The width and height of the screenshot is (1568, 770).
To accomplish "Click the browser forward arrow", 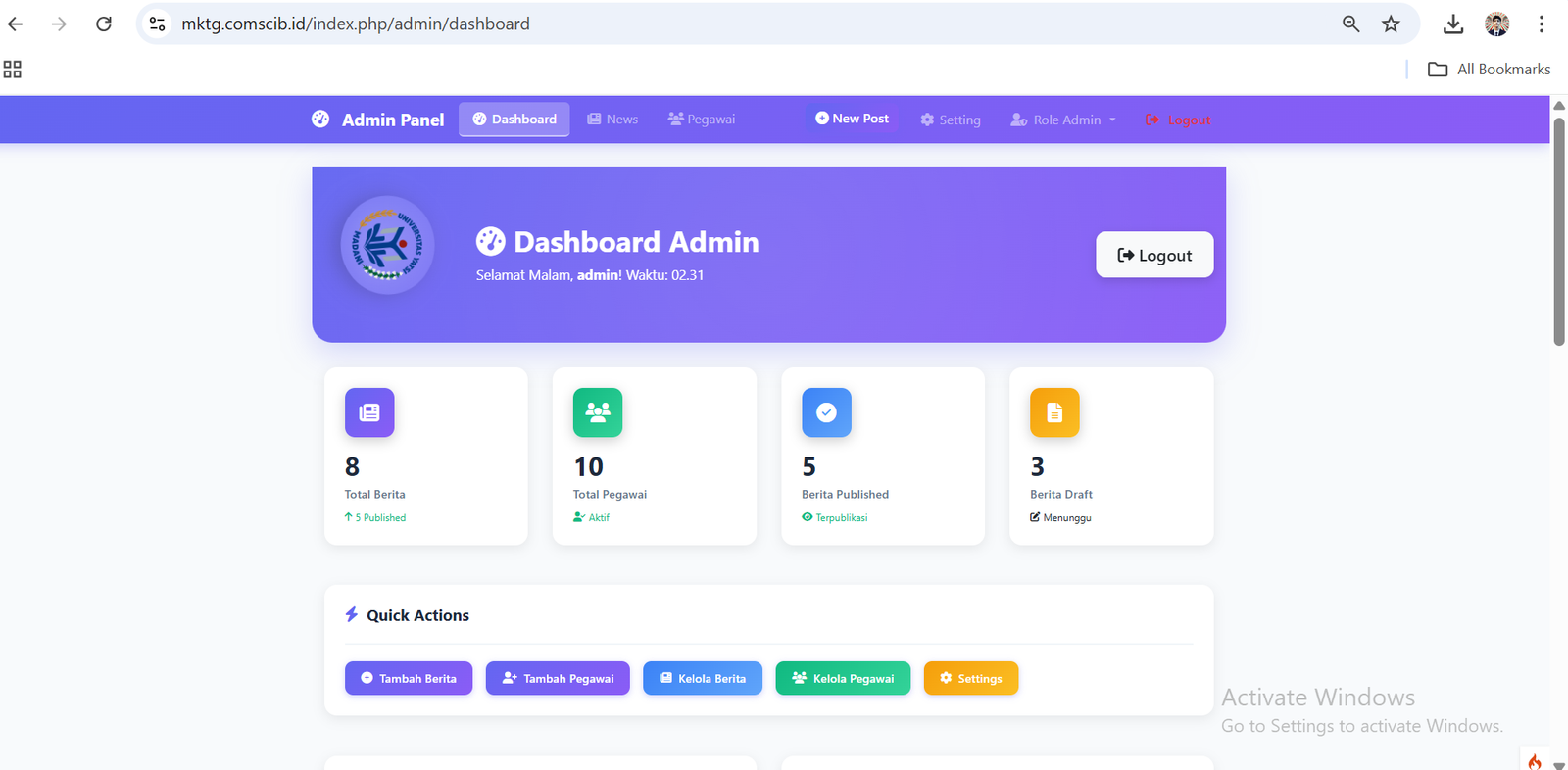I will [59, 24].
